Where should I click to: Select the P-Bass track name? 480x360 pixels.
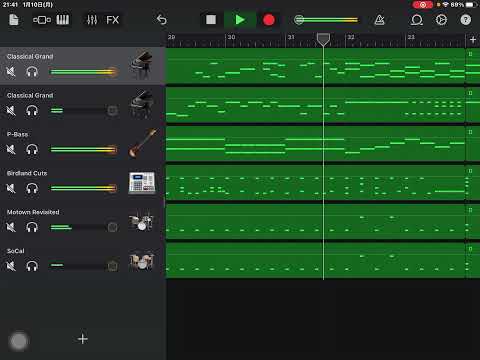[17, 134]
